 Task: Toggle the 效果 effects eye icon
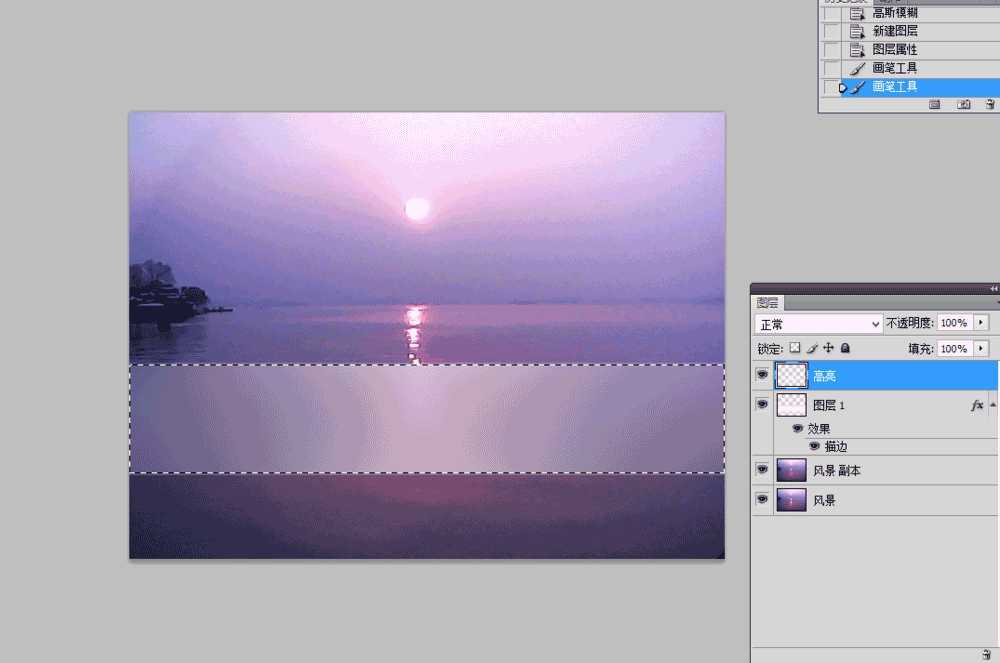point(797,428)
